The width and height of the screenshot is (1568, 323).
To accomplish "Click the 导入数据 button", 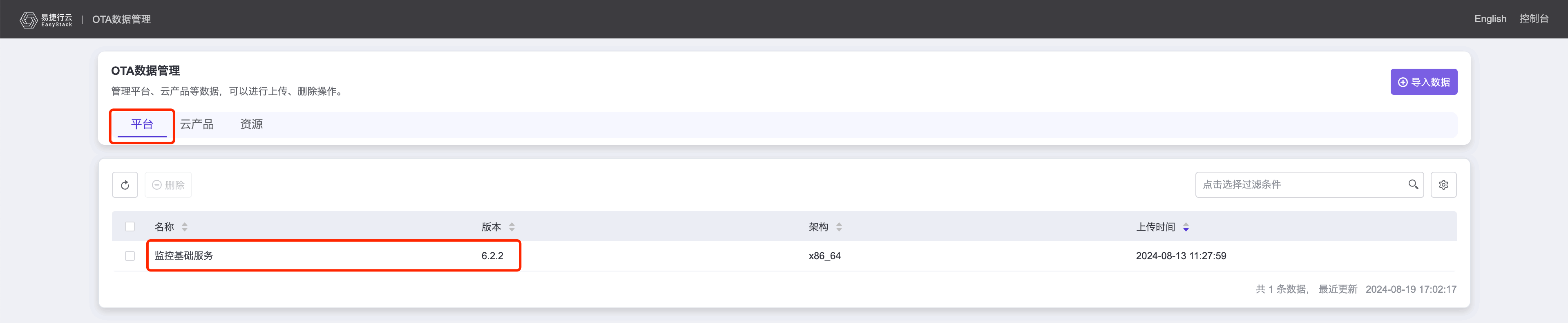I will [x=1423, y=82].
